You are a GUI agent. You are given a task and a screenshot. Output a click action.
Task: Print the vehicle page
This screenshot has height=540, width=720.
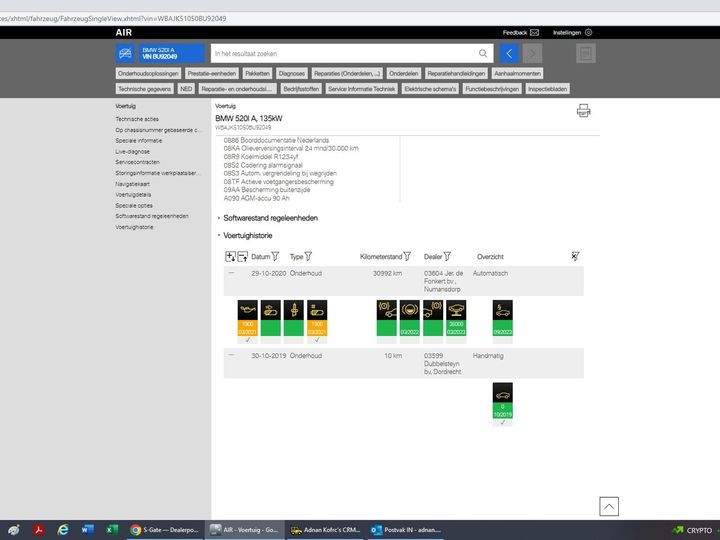tap(584, 111)
